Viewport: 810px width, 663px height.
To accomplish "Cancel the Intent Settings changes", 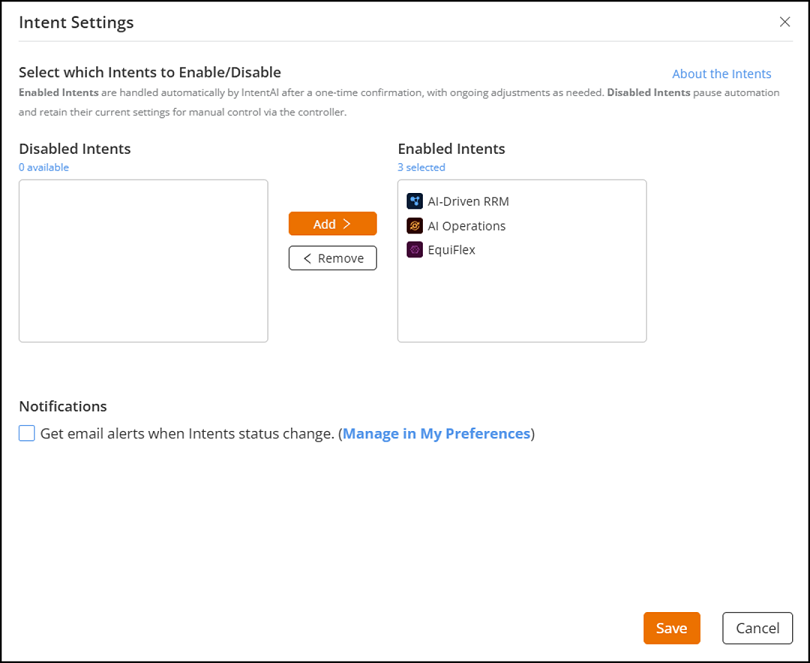I will pyautogui.click(x=757, y=628).
